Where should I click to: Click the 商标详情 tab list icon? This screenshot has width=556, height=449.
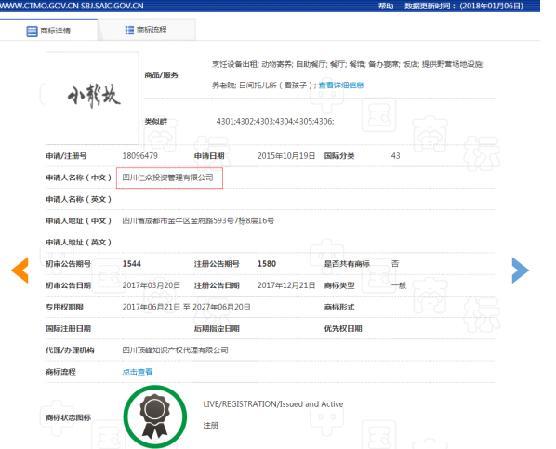(x=32, y=31)
